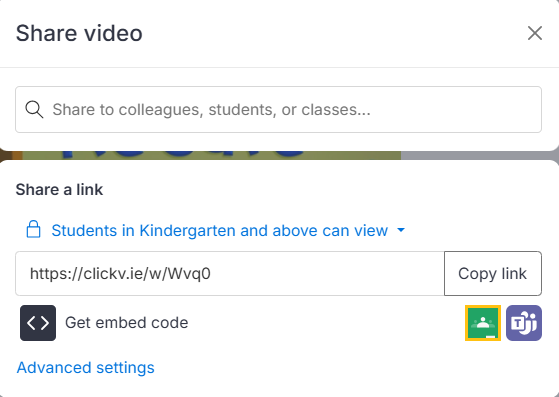Click the Share a link heading
Image resolution: width=559 pixels, height=397 pixels.
[x=59, y=190]
